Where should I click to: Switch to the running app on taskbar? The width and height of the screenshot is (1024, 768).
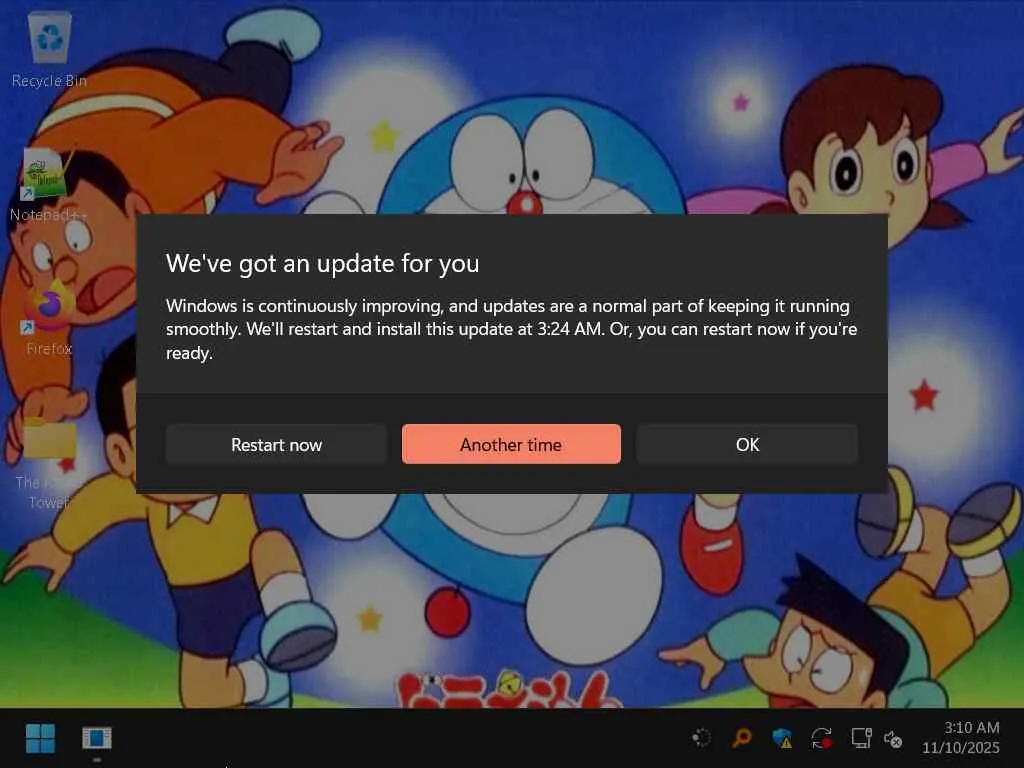[x=97, y=739]
